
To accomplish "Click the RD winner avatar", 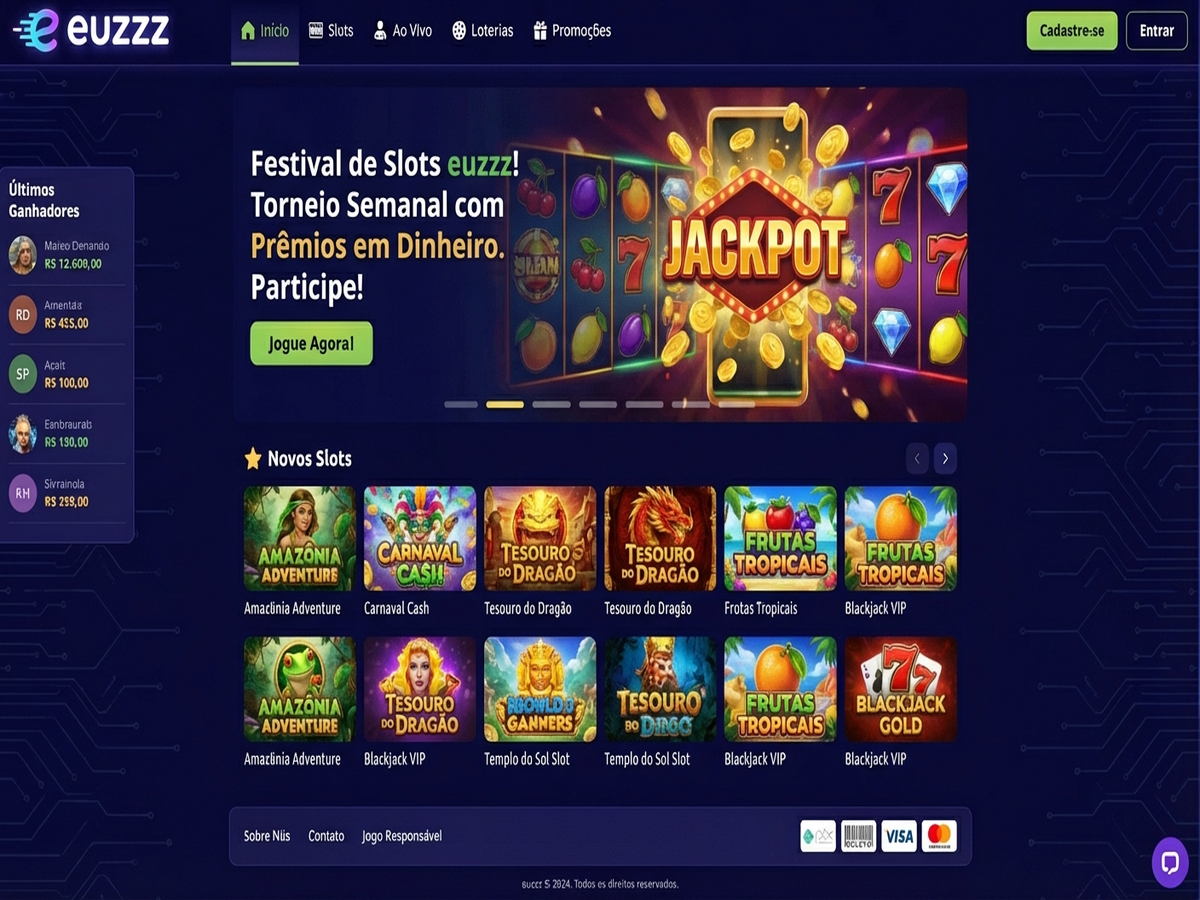I will [x=23, y=314].
